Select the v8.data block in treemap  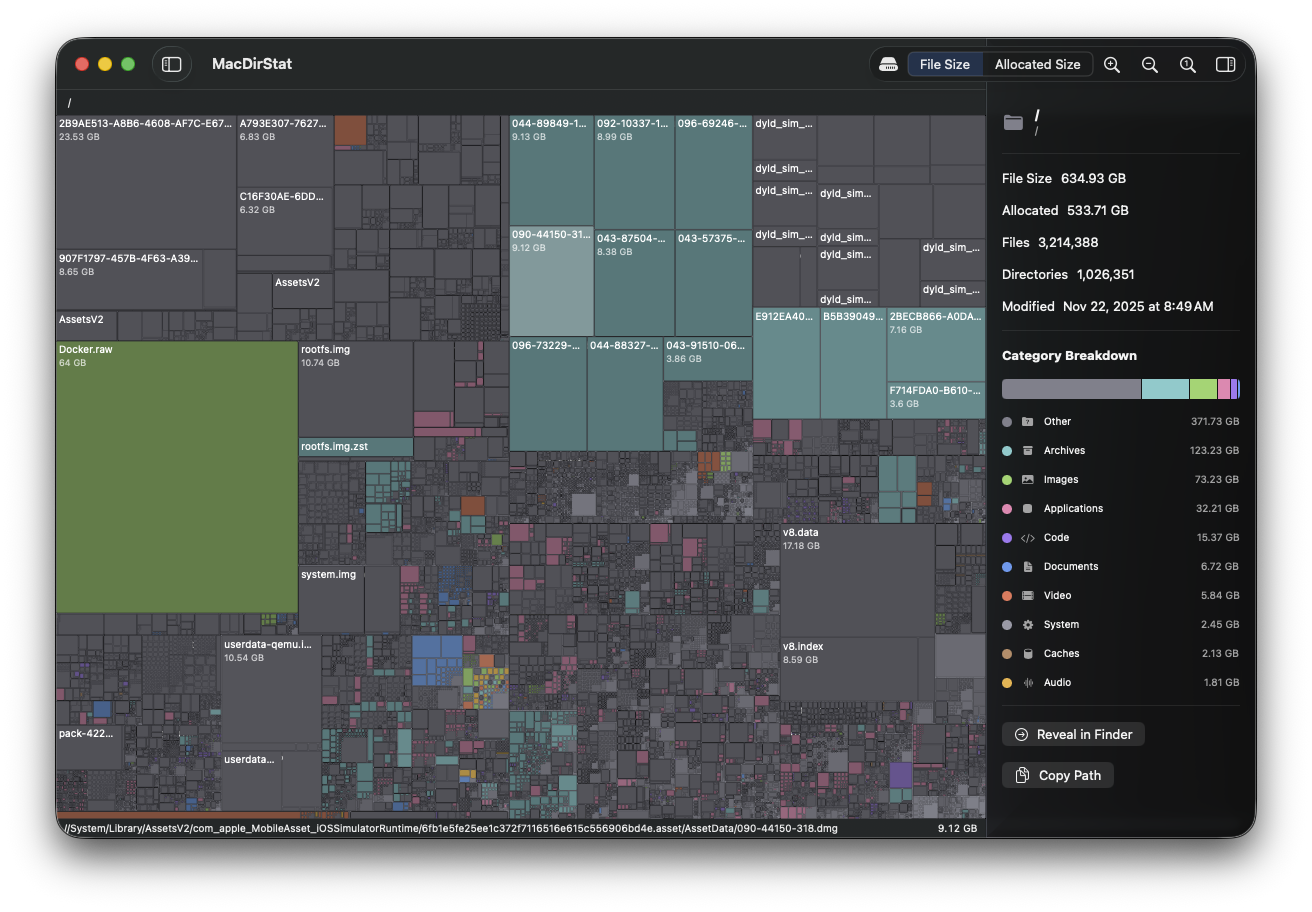coord(857,580)
